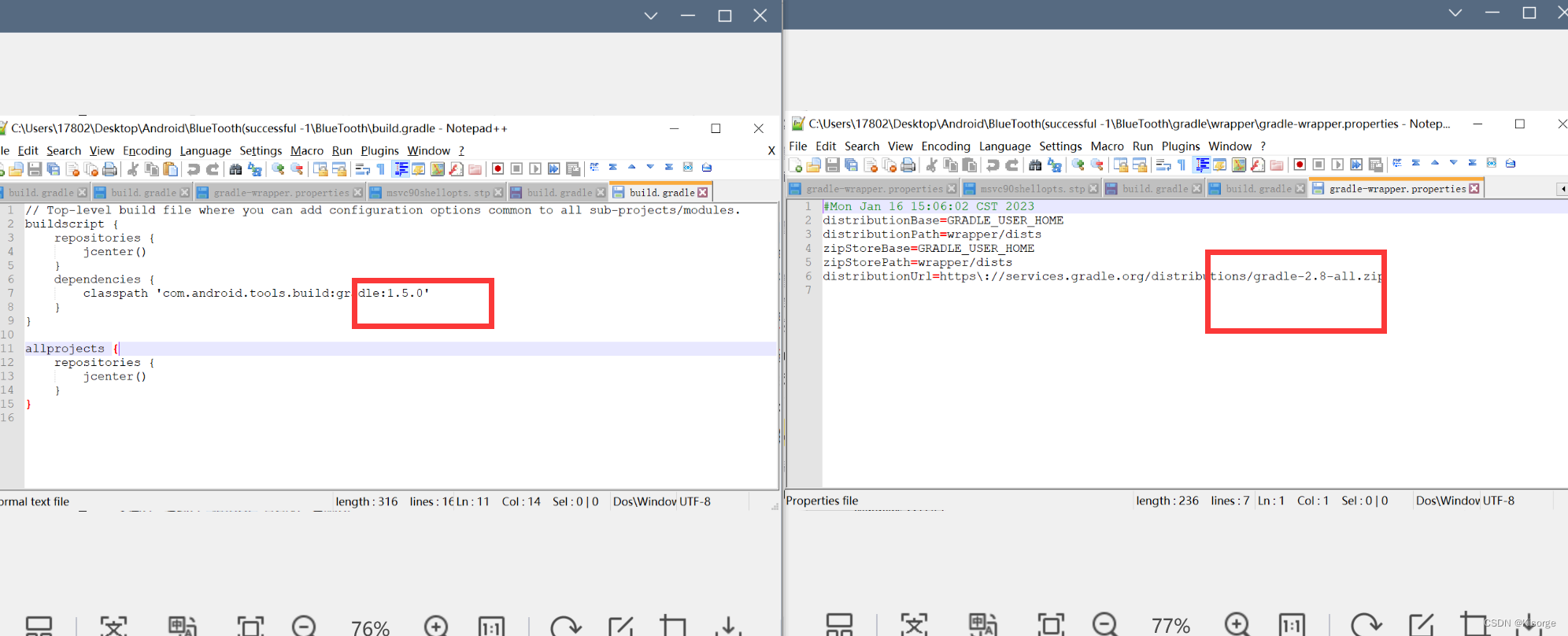Click '77%' zoom value in right viewer
The width and height of the screenshot is (1568, 636).
pos(1170,626)
